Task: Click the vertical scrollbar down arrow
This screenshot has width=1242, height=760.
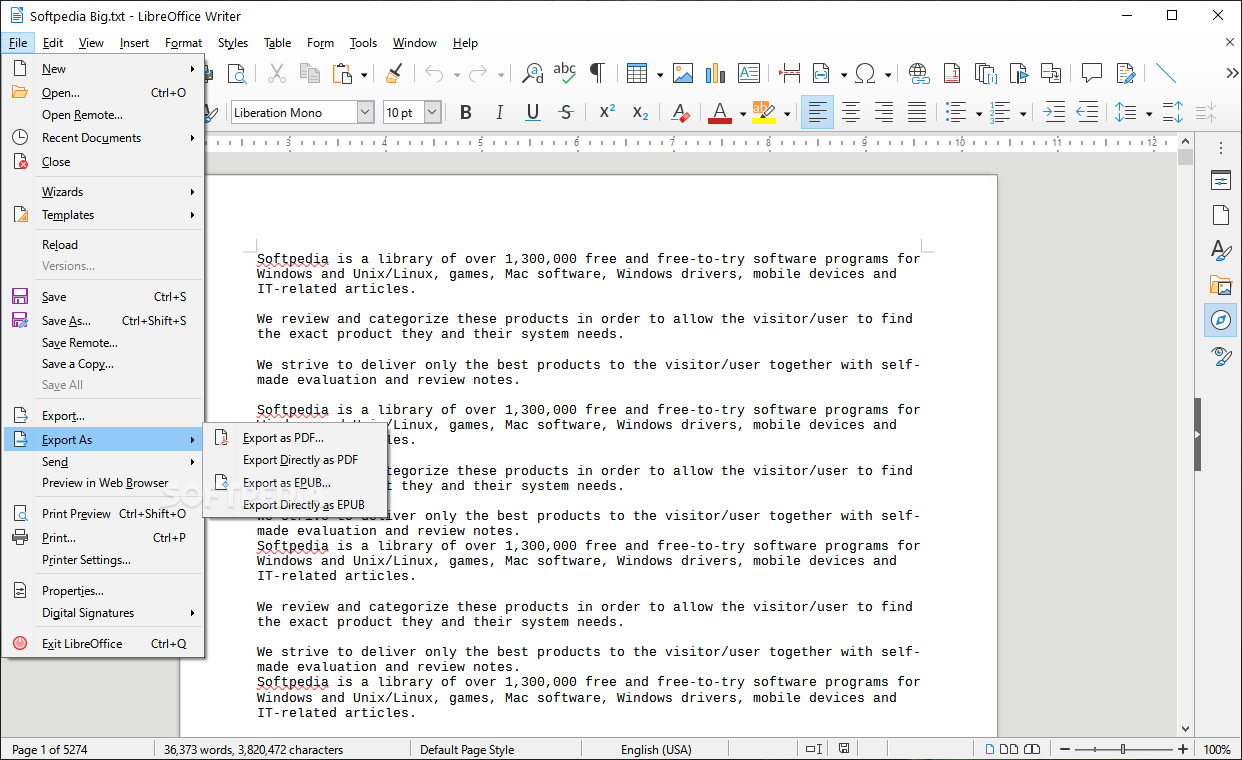Action: click(x=1185, y=729)
